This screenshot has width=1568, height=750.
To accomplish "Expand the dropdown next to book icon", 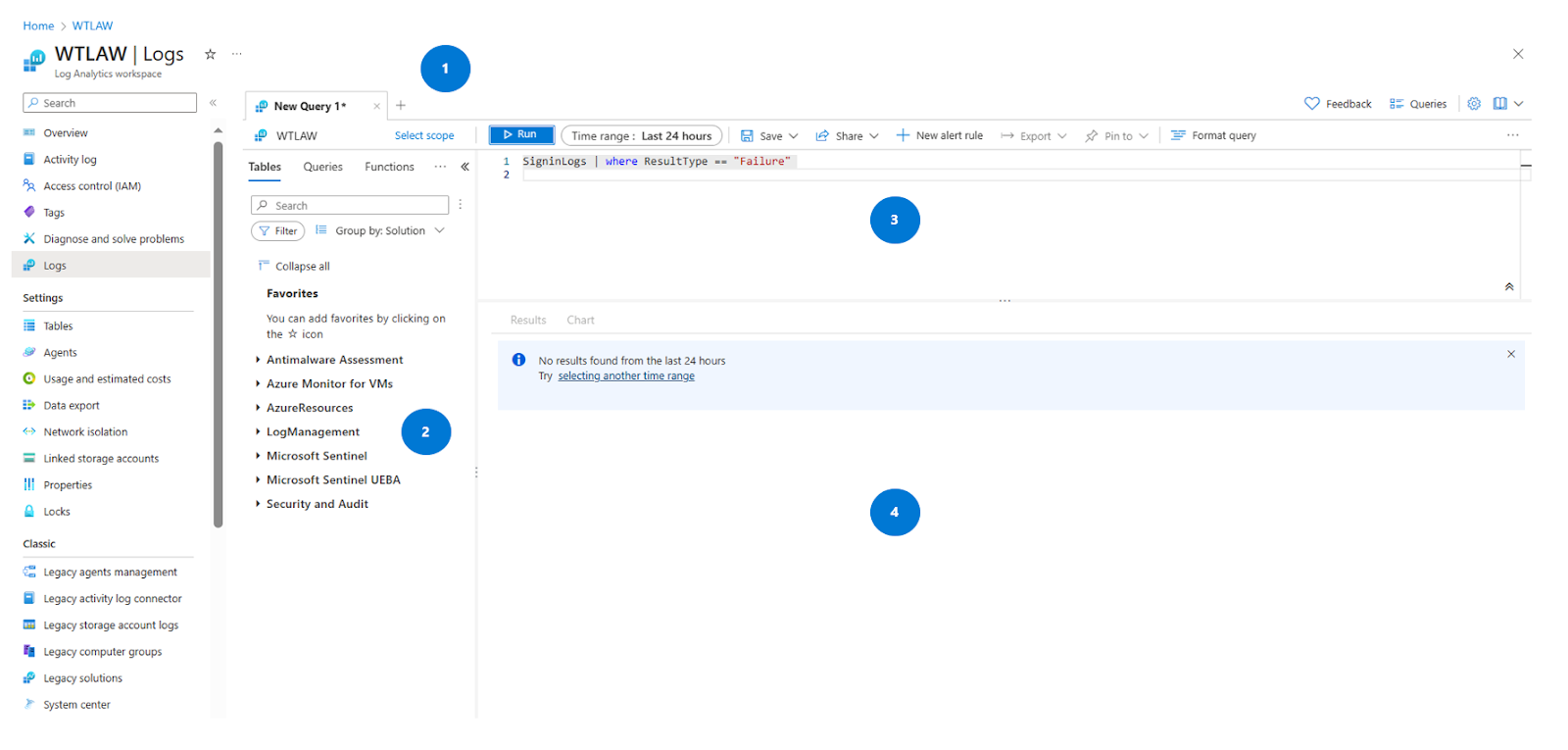I will coord(1519,104).
